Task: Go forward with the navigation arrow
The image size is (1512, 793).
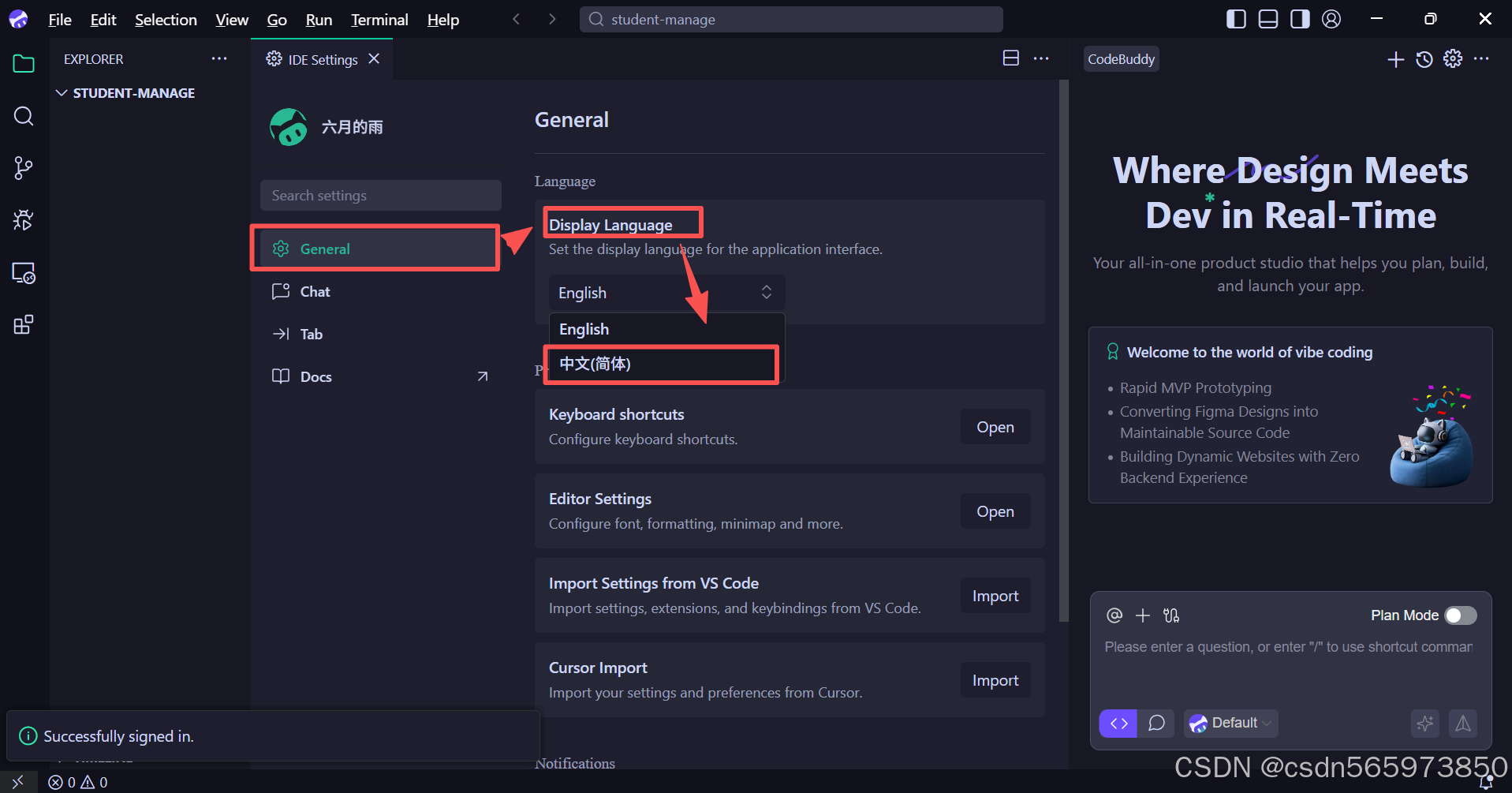Action: click(552, 19)
